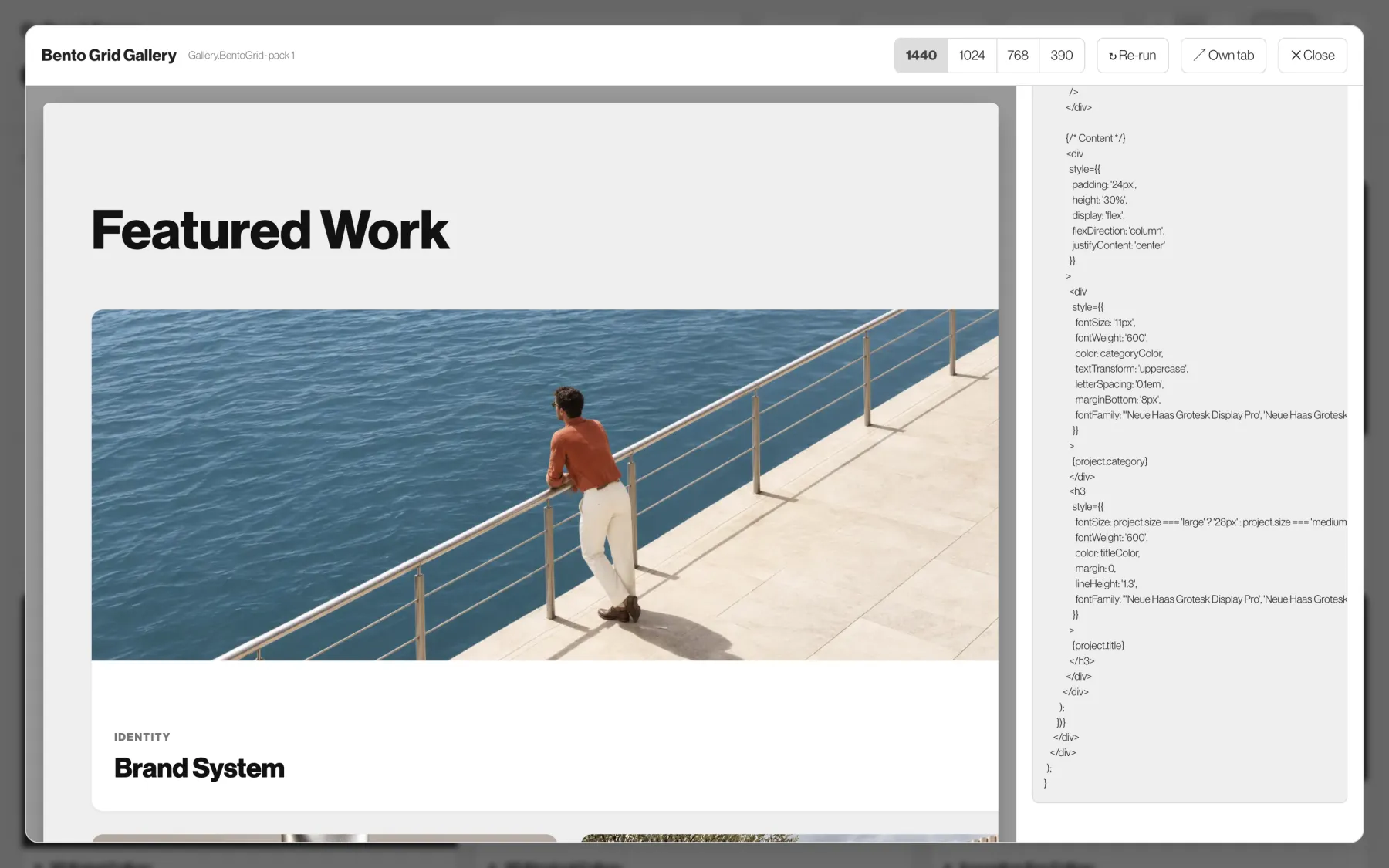
Task: Select the 1440 viewport width
Action: coord(921,56)
